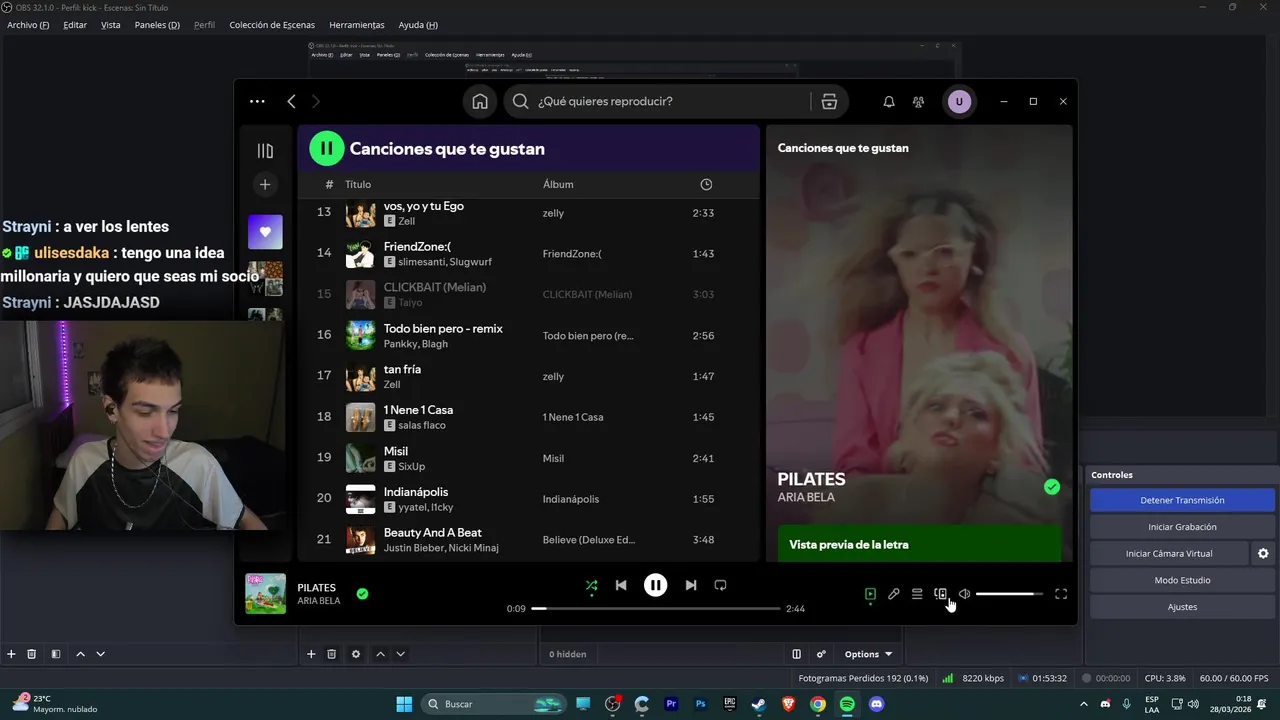
Task: Skip to the previous track
Action: [621, 585]
